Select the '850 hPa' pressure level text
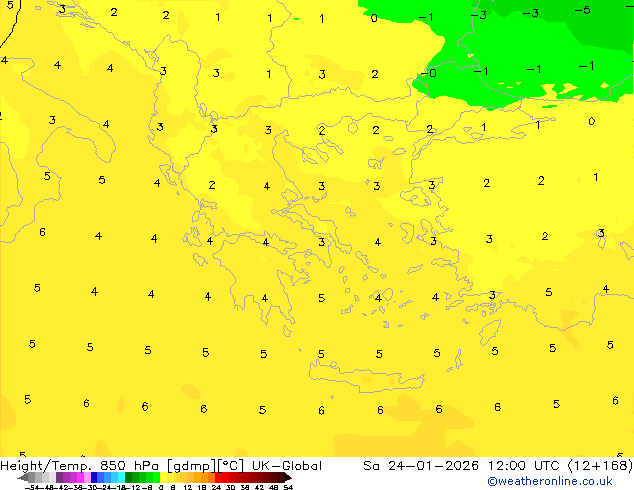The width and height of the screenshot is (634, 490). pos(131,466)
